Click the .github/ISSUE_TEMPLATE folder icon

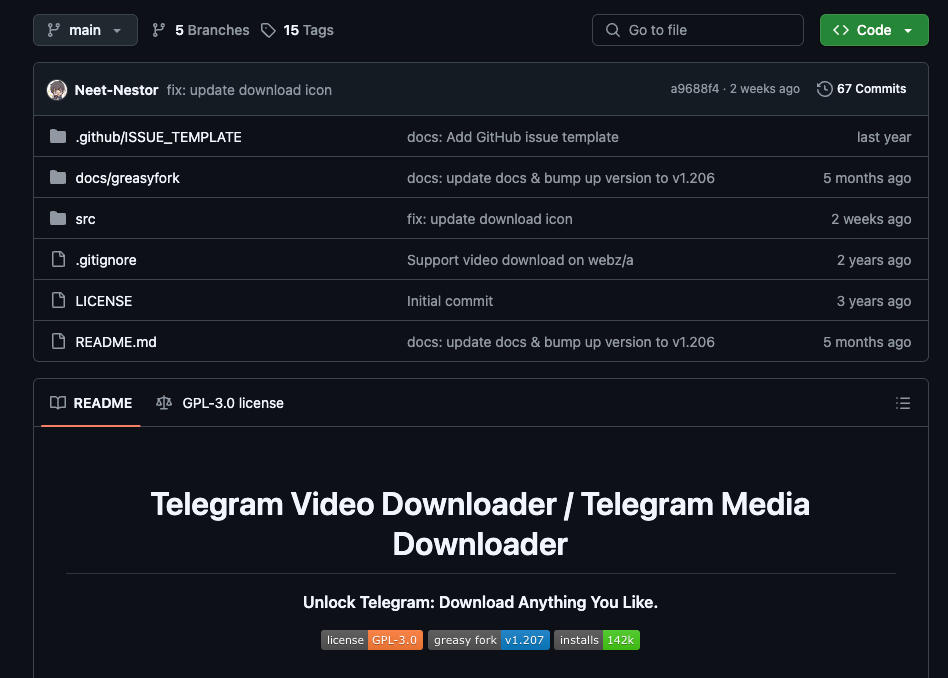click(58, 137)
